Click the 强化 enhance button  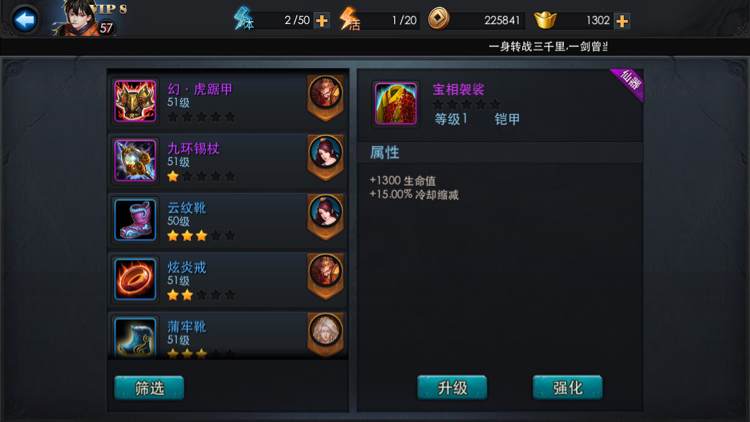tap(568, 388)
